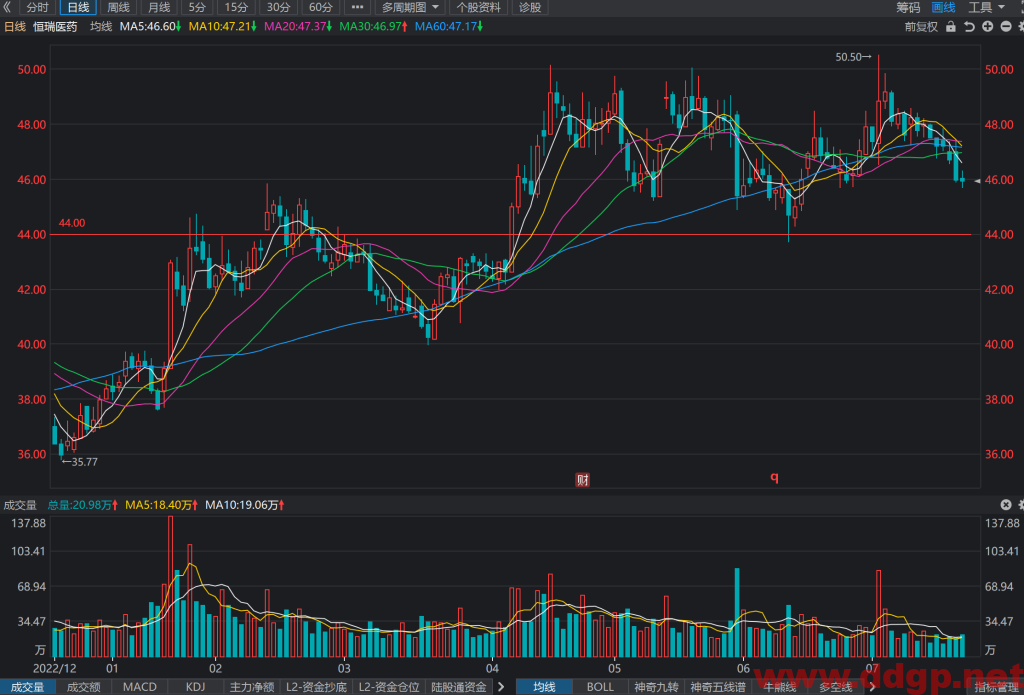Select the 日线 daily period tab
Viewport: 1024px width, 695px height.
pos(78,7)
